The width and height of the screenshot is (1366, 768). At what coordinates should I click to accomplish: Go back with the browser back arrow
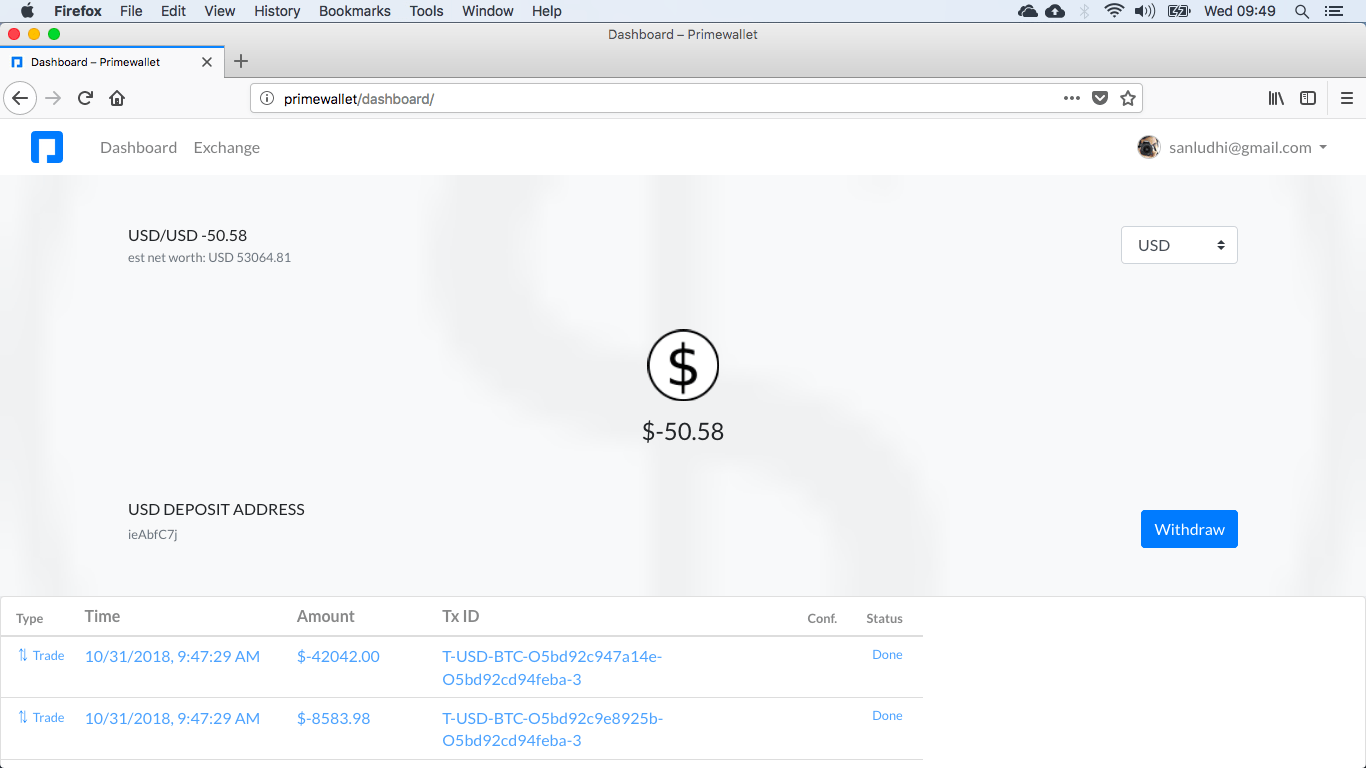(x=20, y=98)
